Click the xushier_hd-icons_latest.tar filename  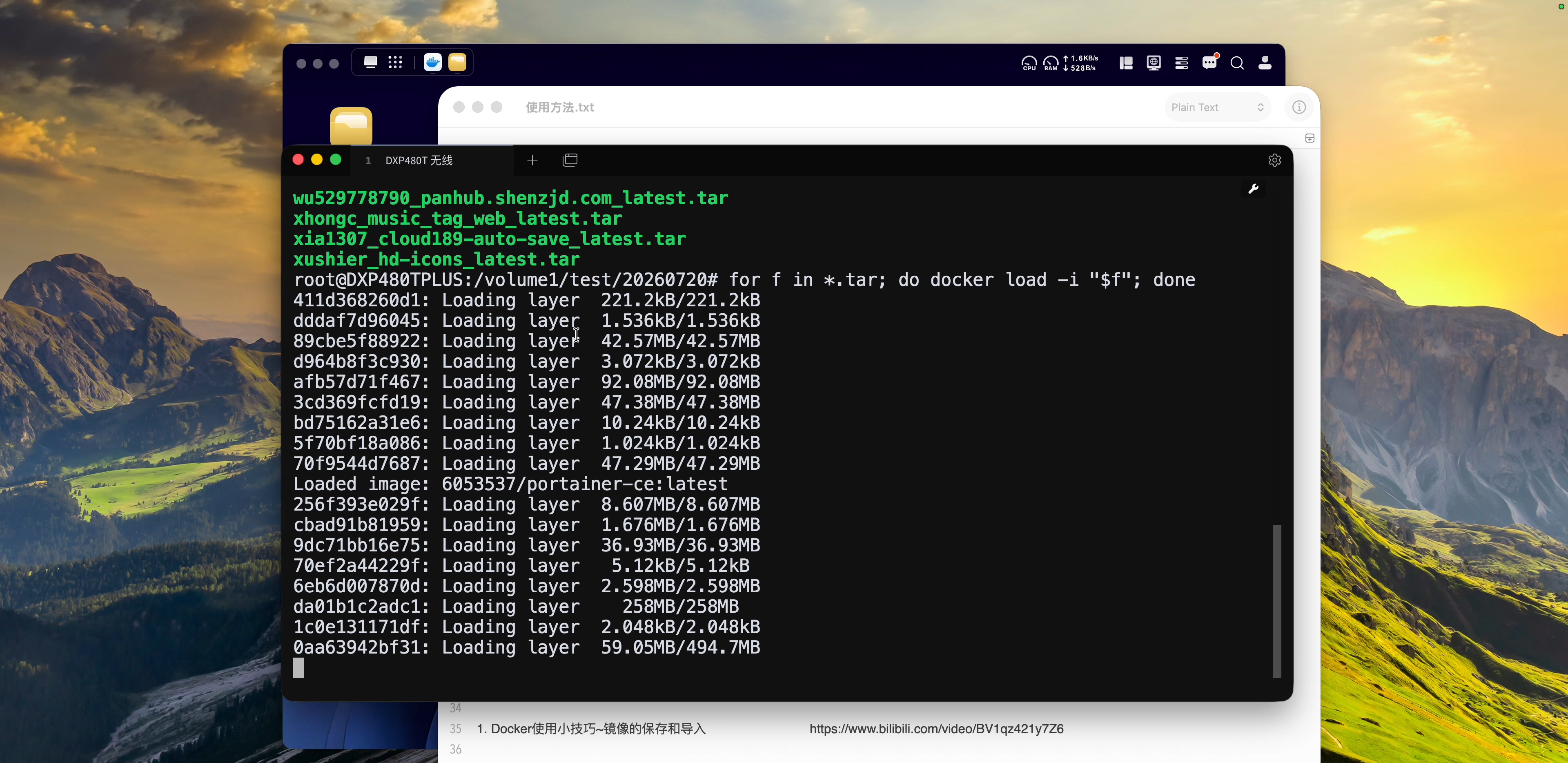pyautogui.click(x=436, y=259)
